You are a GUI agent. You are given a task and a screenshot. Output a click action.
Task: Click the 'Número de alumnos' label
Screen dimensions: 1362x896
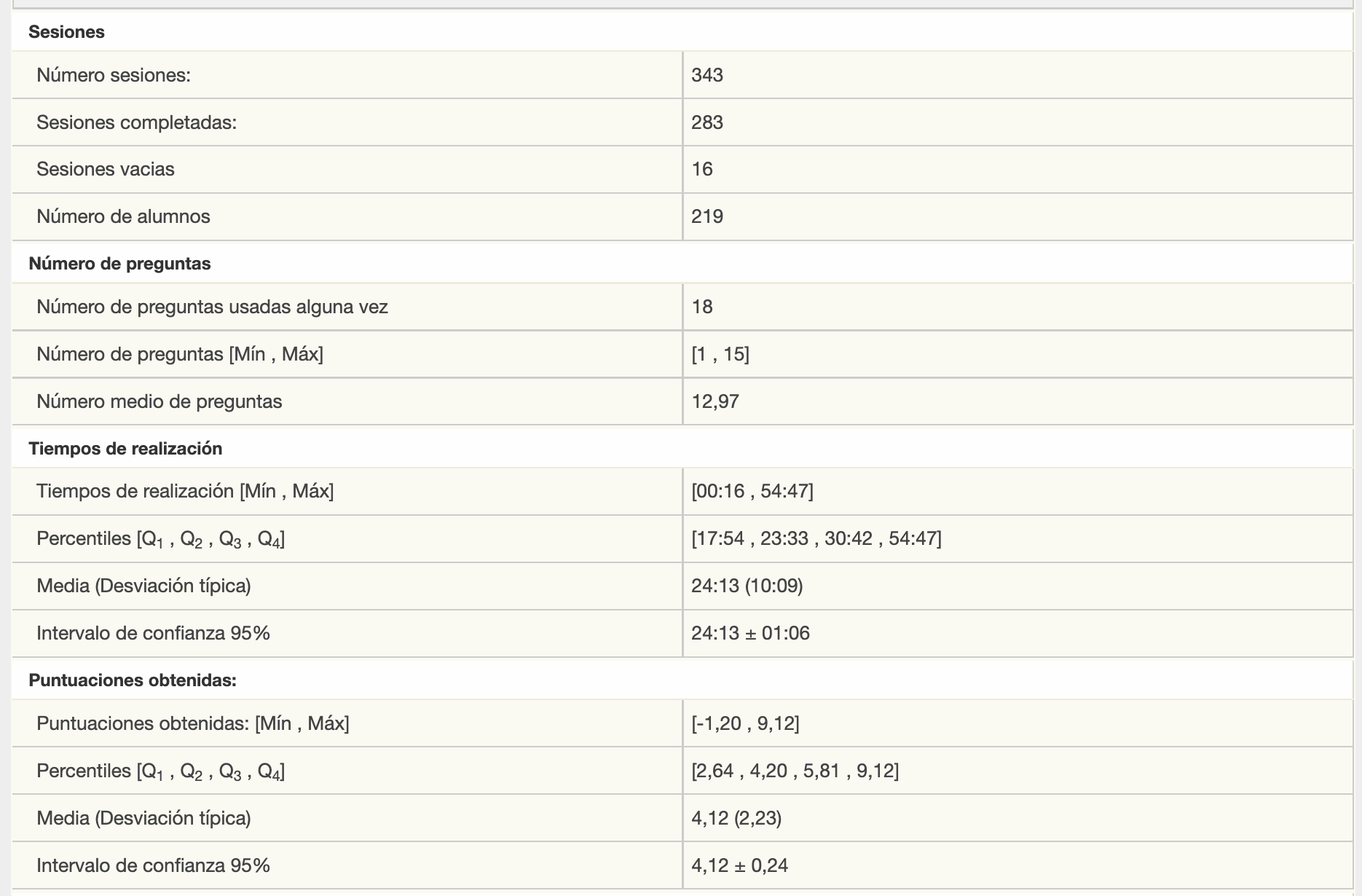click(x=123, y=216)
